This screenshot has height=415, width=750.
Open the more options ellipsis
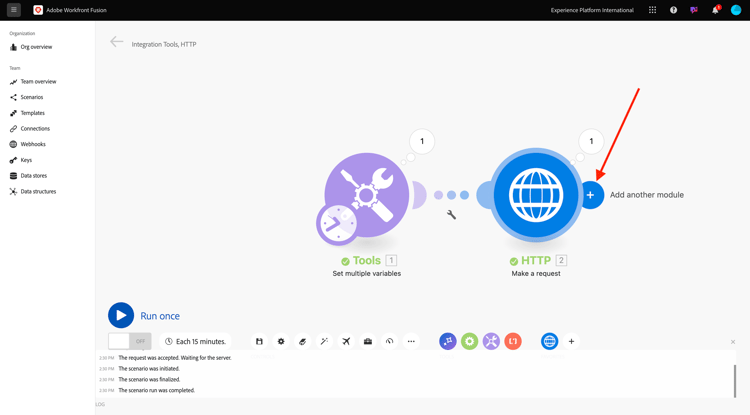pyautogui.click(x=411, y=341)
